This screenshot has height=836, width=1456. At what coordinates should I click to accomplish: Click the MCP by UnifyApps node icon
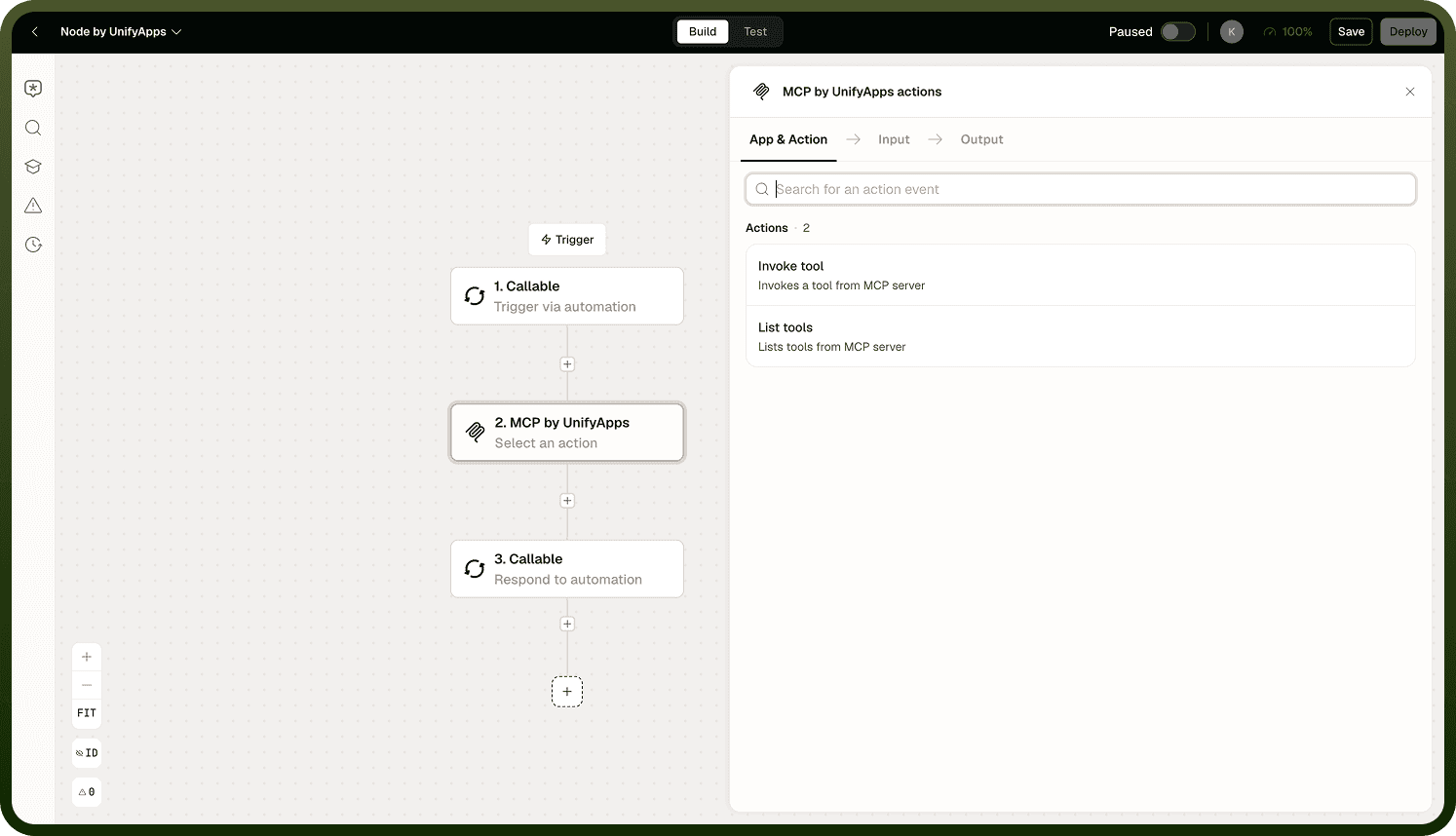click(475, 432)
